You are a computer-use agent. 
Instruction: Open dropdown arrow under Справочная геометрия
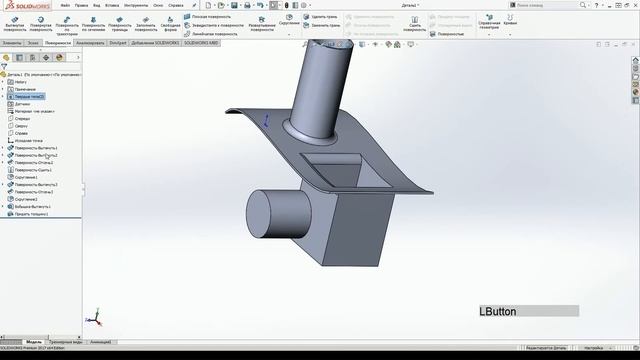tap(489, 35)
